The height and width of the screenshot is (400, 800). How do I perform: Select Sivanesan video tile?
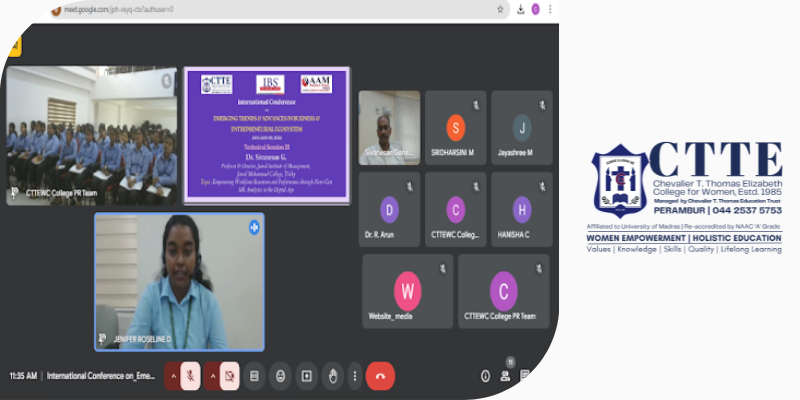click(x=389, y=128)
